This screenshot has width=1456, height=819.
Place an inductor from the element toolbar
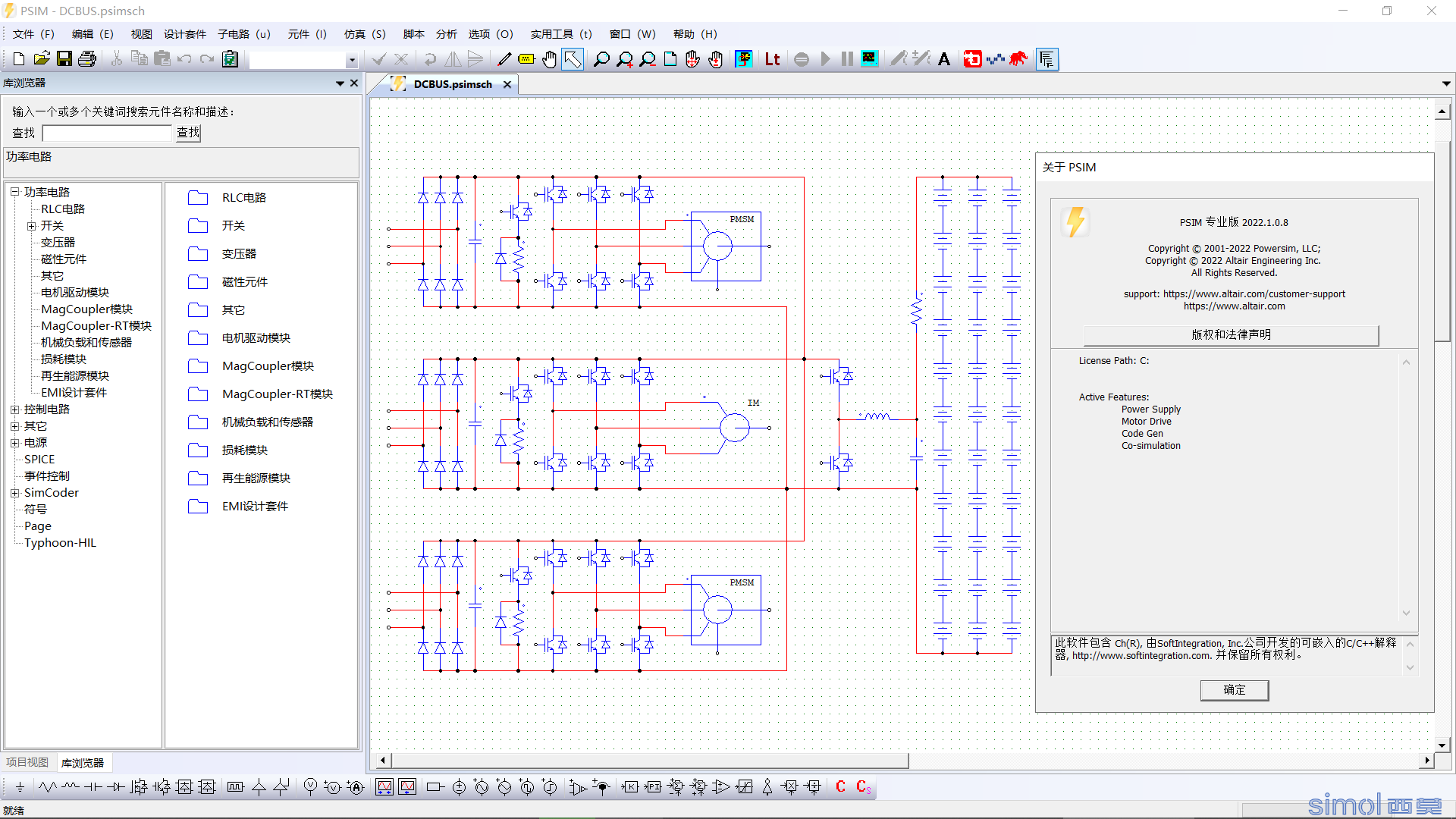click(x=71, y=787)
